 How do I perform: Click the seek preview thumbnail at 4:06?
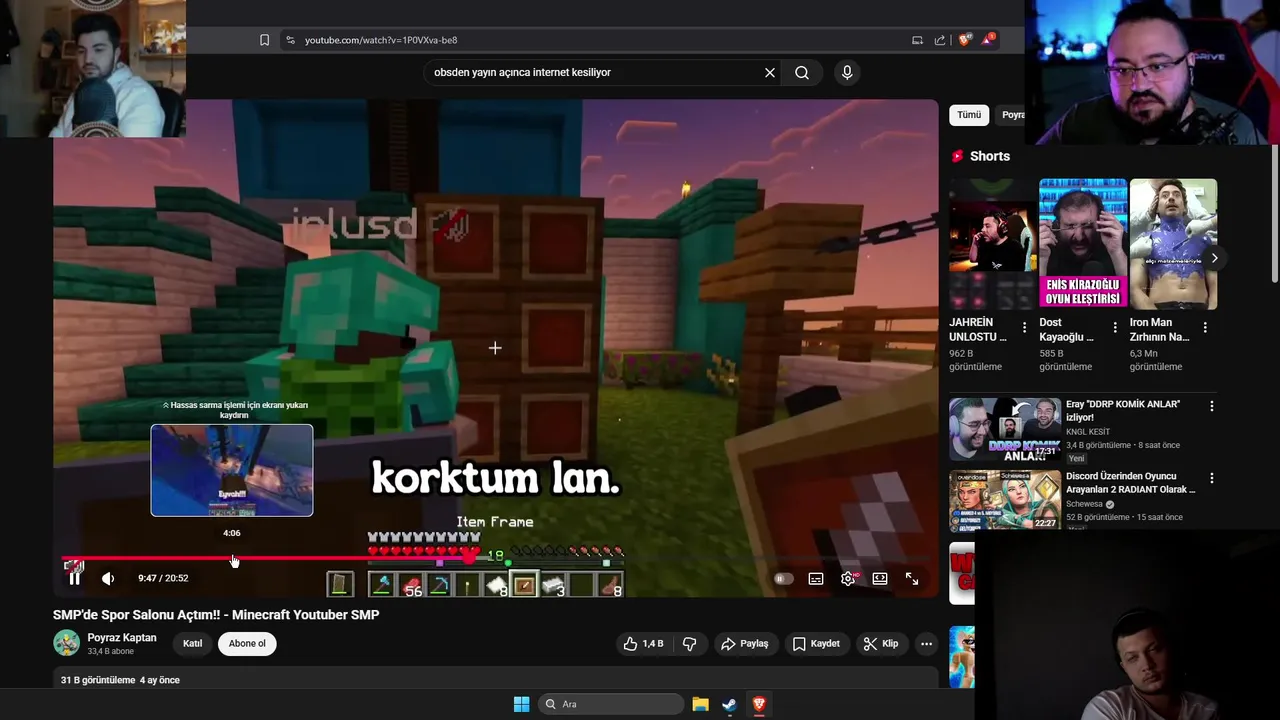[x=232, y=470]
